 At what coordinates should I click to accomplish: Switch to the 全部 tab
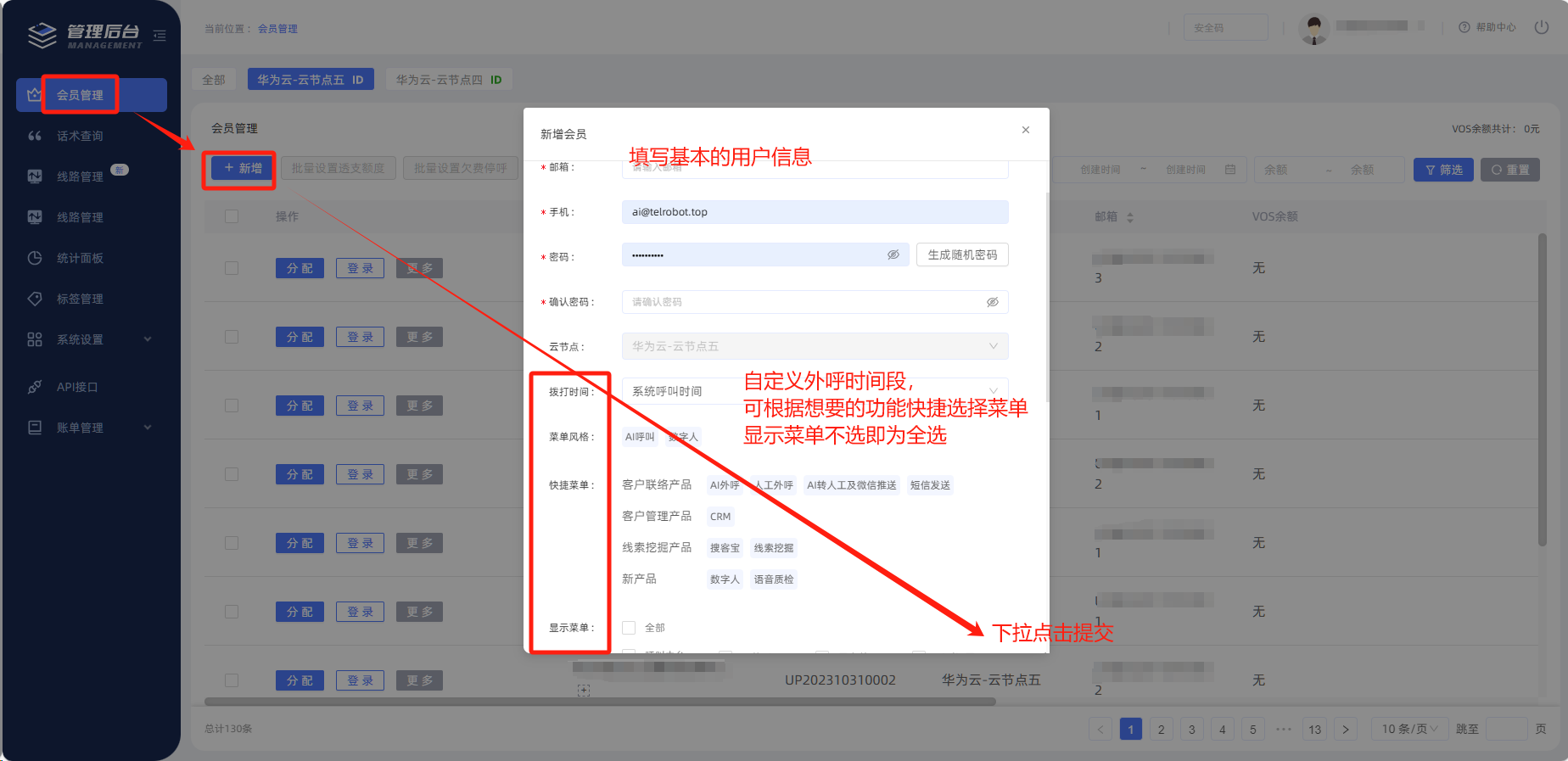(x=214, y=80)
